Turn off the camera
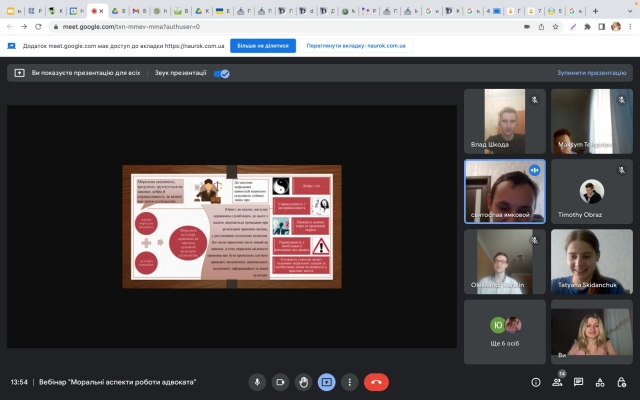Viewport: 640px width, 400px height. [280, 382]
